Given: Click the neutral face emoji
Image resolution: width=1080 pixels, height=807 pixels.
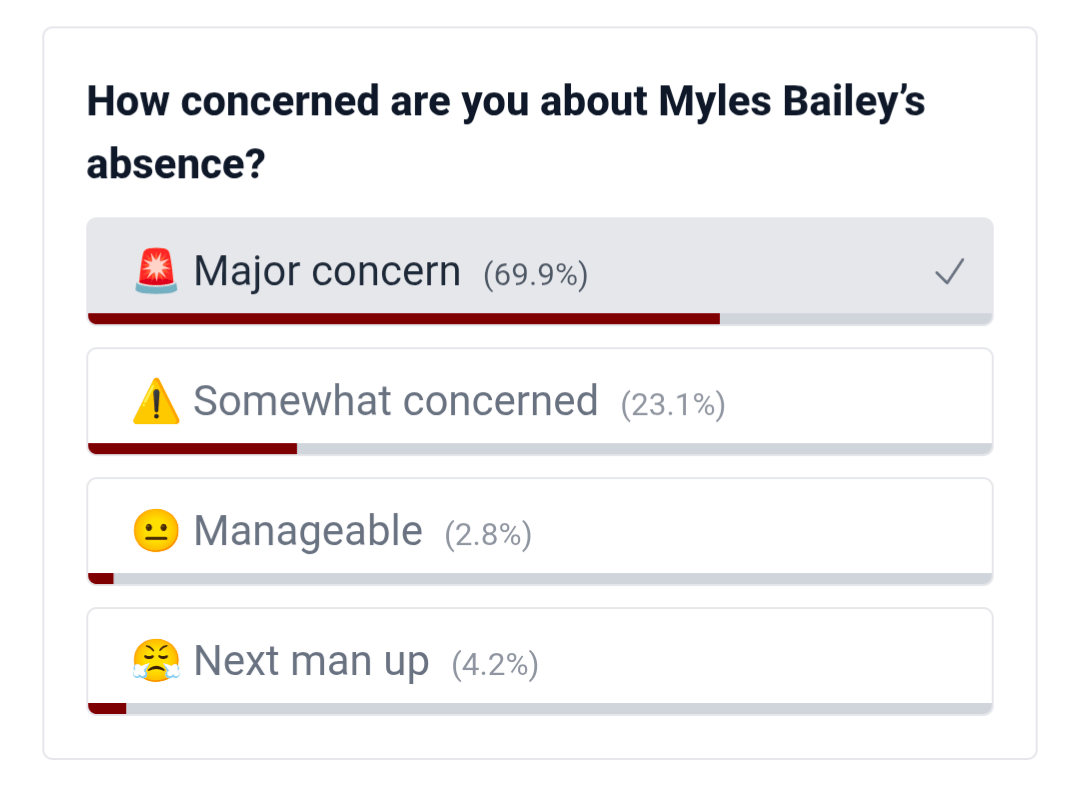Looking at the screenshot, I should 156,532.
